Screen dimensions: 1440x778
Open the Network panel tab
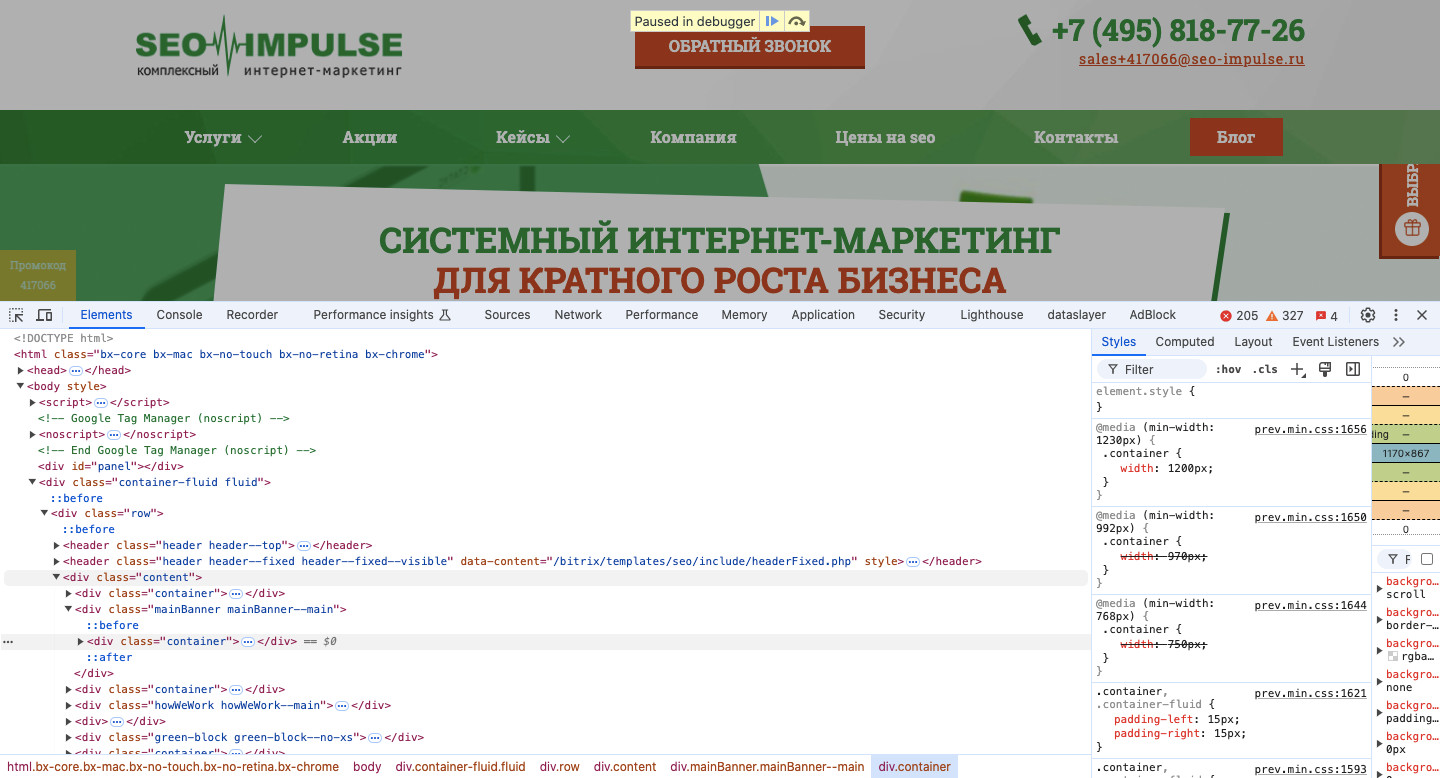pyautogui.click(x=578, y=315)
